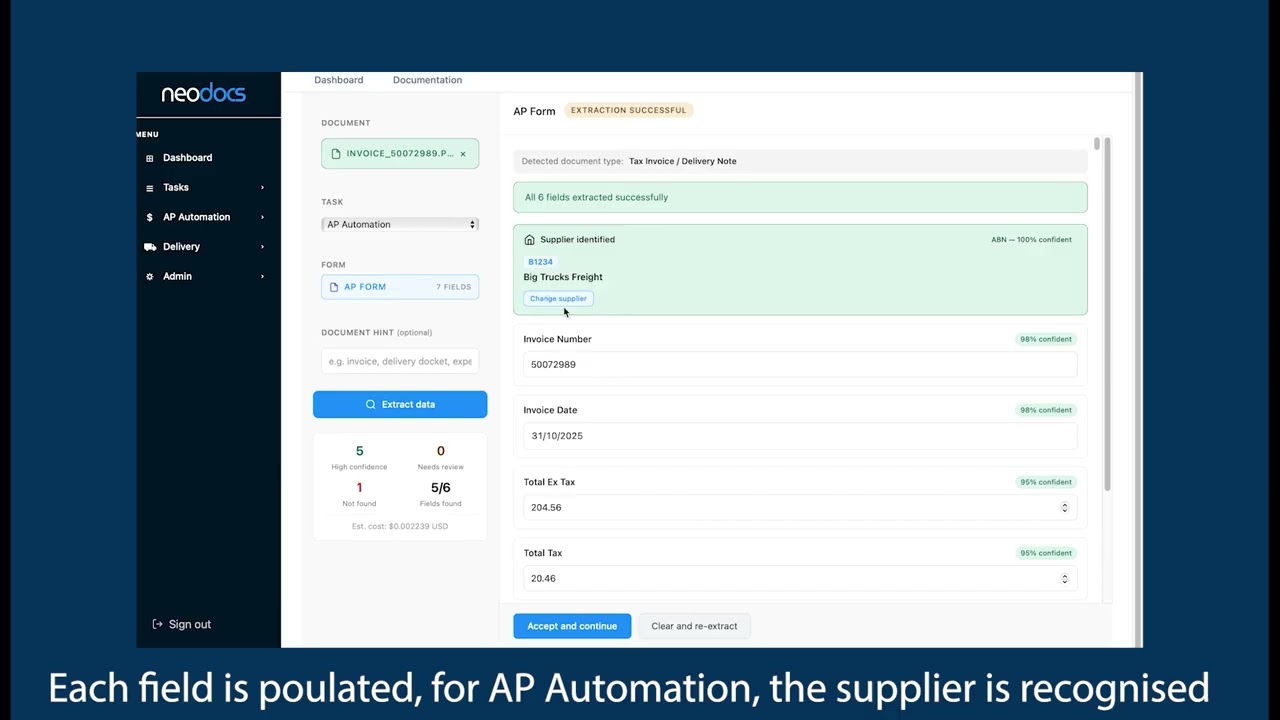Expand the AP Automation sidebar chevron

click(x=262, y=217)
